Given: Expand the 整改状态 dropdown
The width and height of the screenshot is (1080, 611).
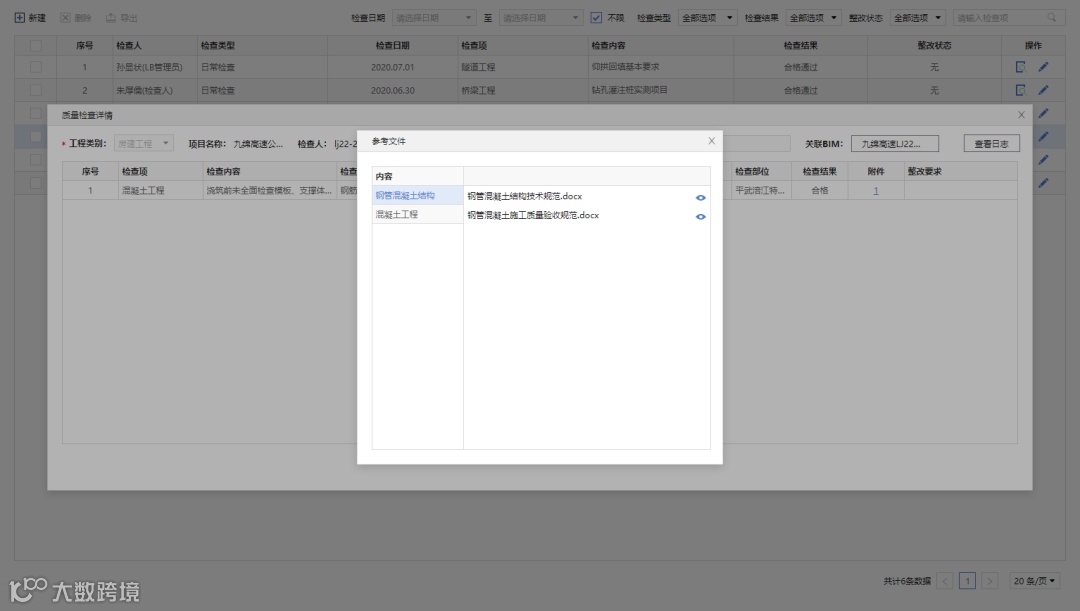Looking at the screenshot, I should click(917, 18).
